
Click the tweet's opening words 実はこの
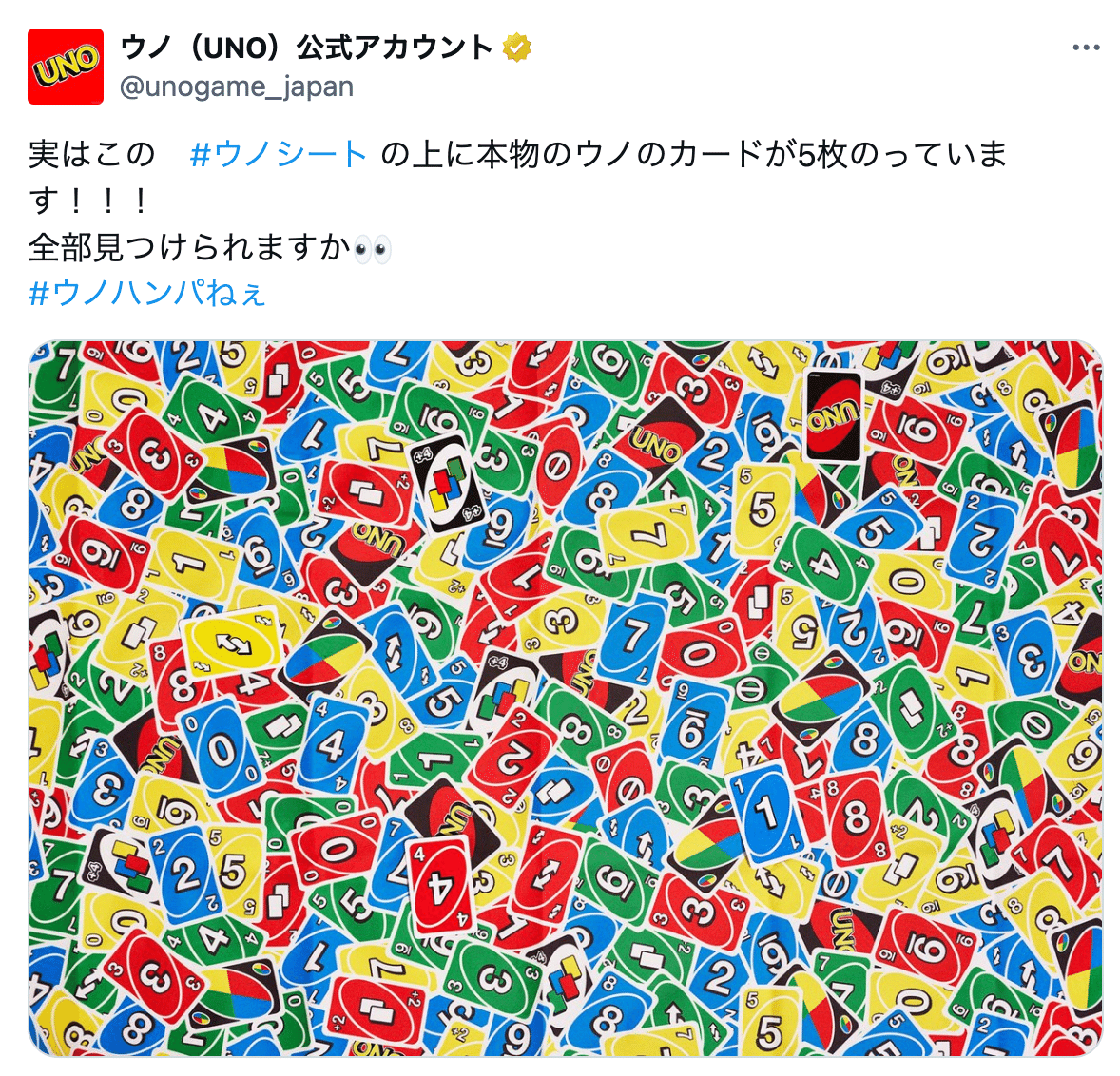92,154
